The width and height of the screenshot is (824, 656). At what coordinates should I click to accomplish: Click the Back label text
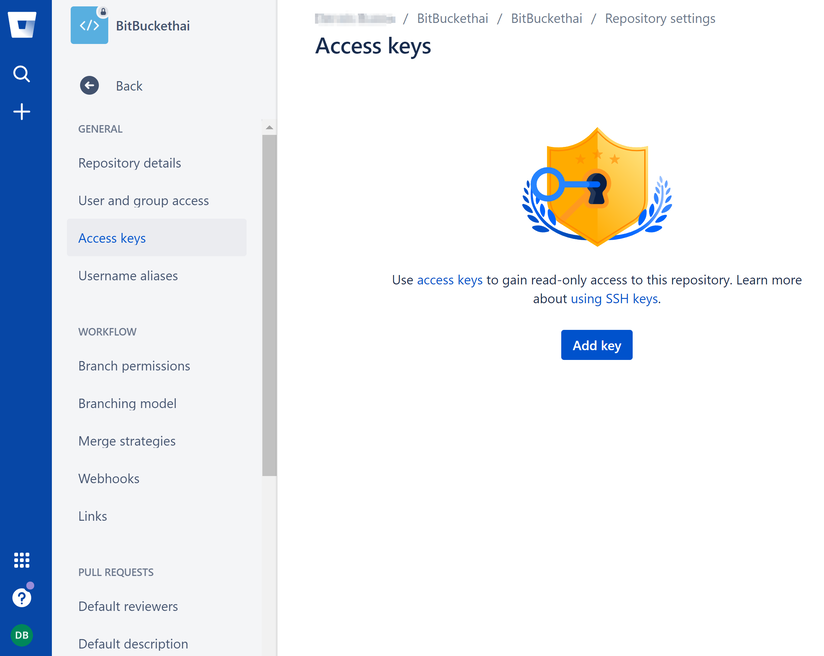[129, 86]
